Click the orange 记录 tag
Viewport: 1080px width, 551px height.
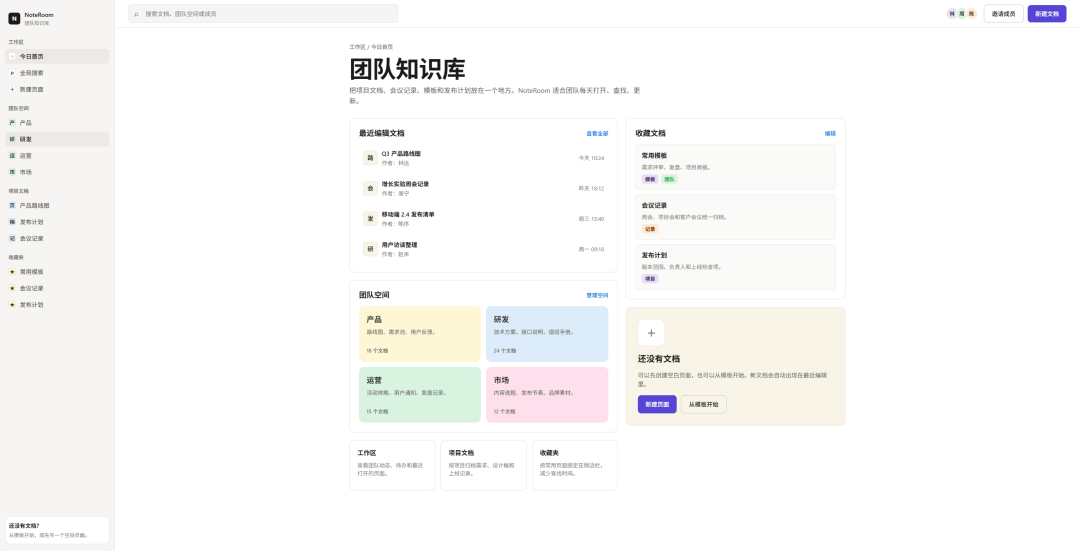(650, 229)
